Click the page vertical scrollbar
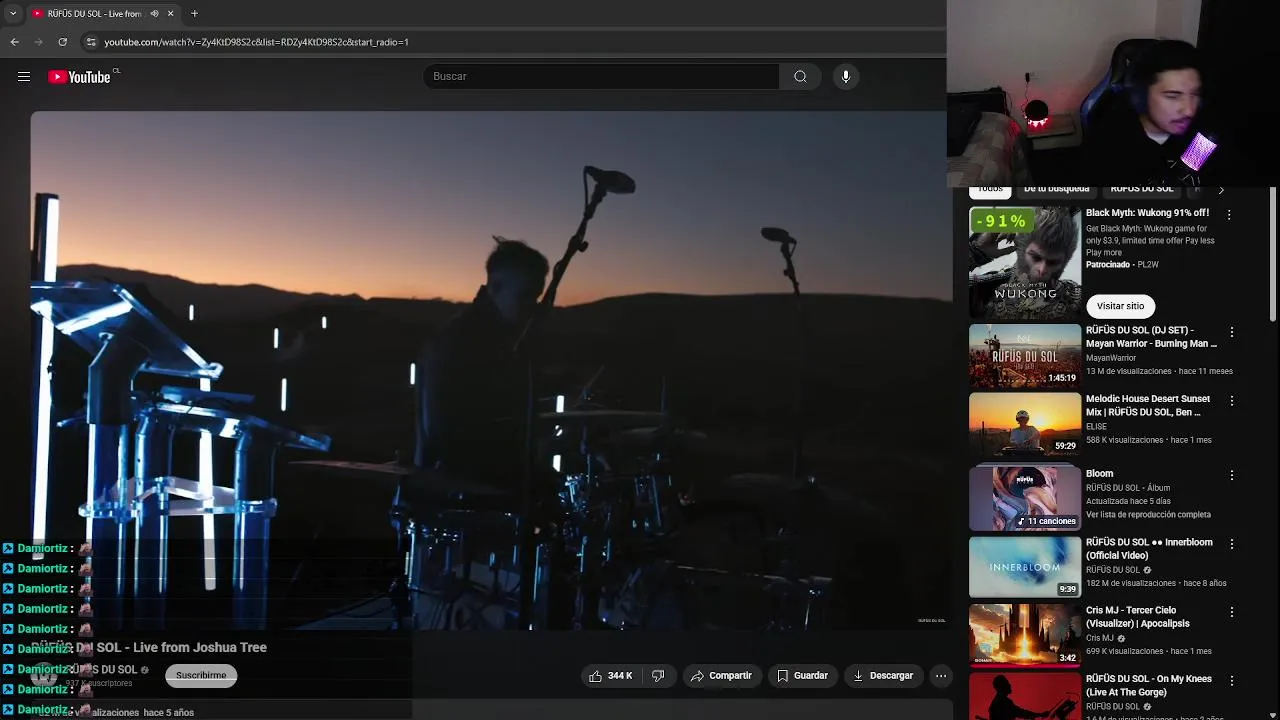This screenshot has width=1280, height=720. coord(1273,255)
